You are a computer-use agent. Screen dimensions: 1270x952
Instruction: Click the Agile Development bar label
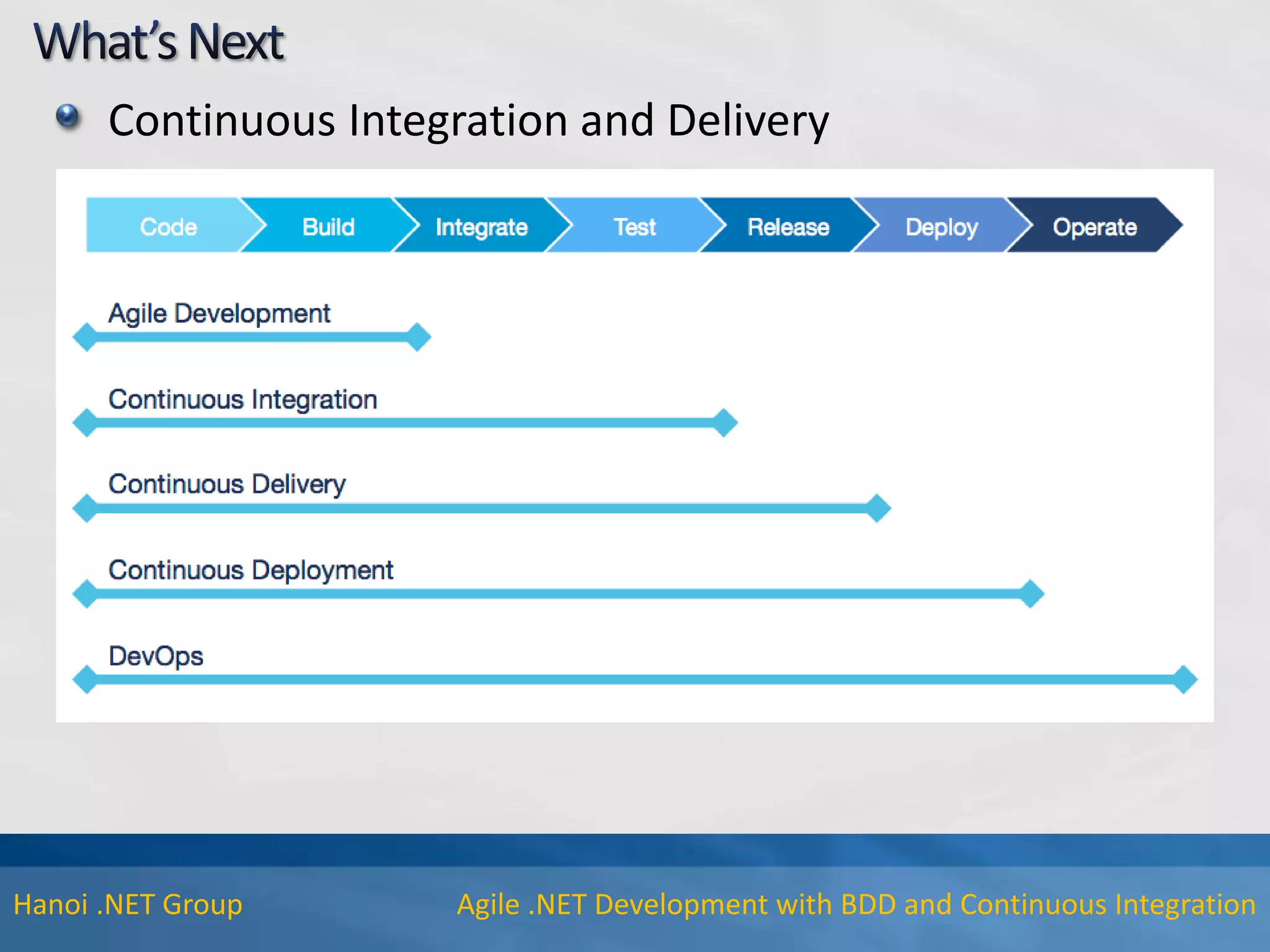219,313
